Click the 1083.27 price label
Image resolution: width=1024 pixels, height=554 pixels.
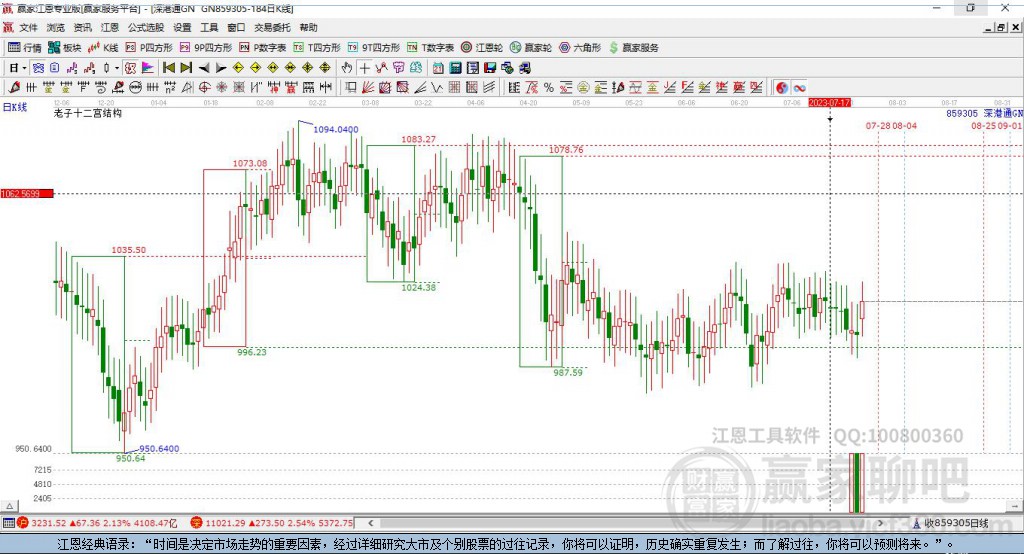(x=418, y=139)
